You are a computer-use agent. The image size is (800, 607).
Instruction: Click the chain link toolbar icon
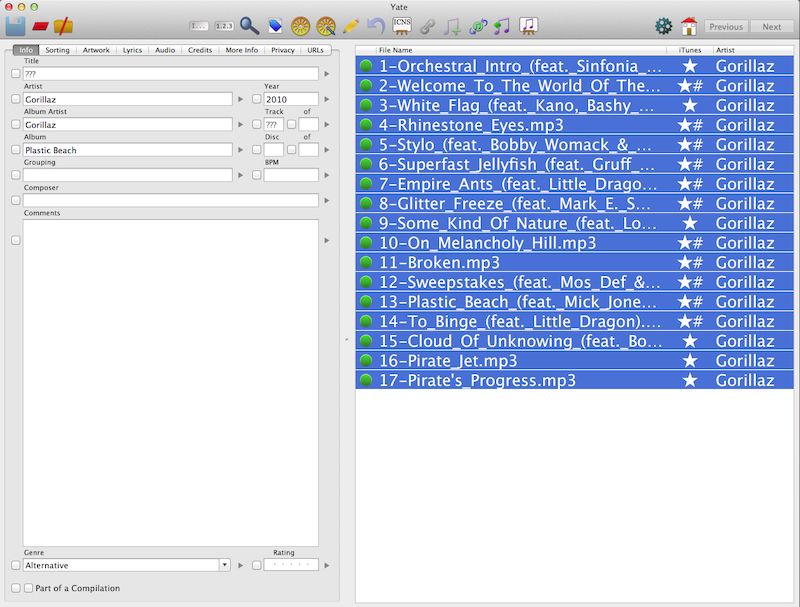tap(428, 27)
